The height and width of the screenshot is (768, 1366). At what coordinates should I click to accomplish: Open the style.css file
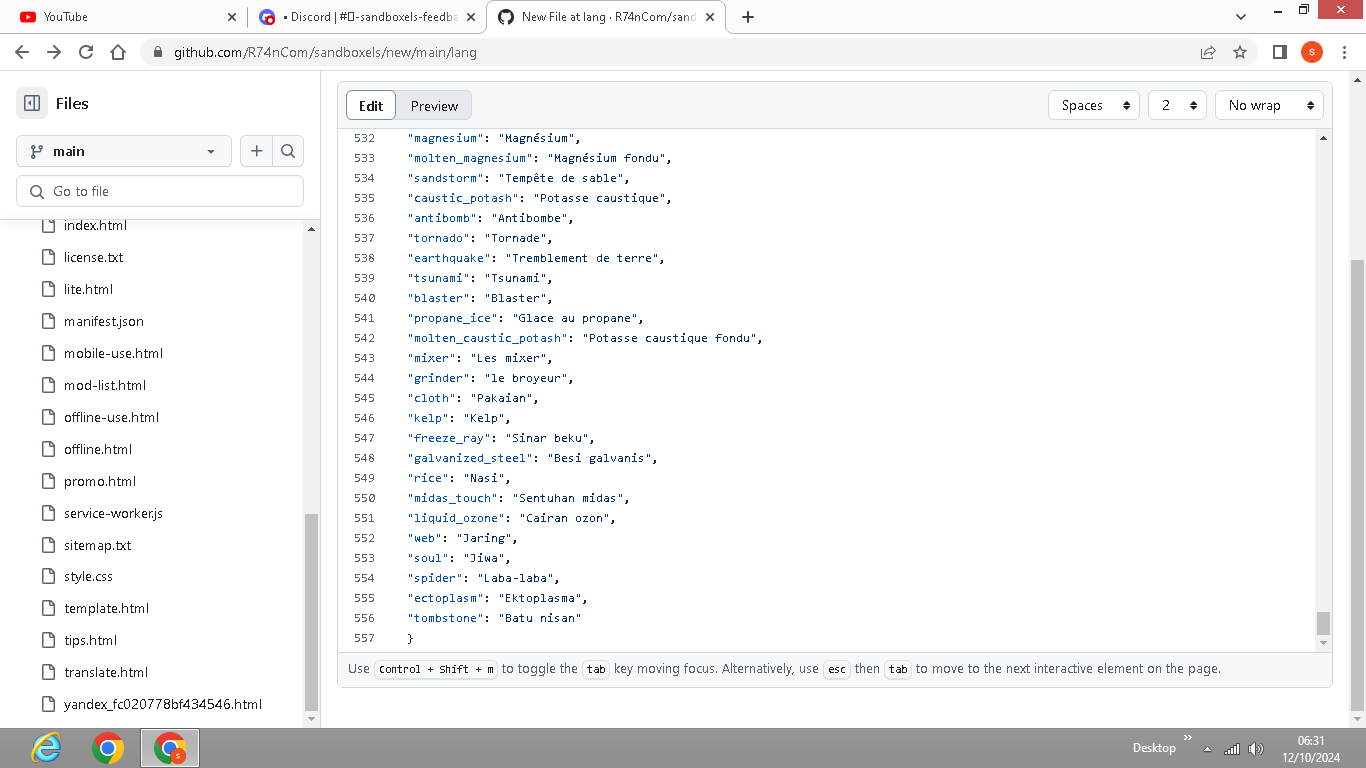[86, 576]
